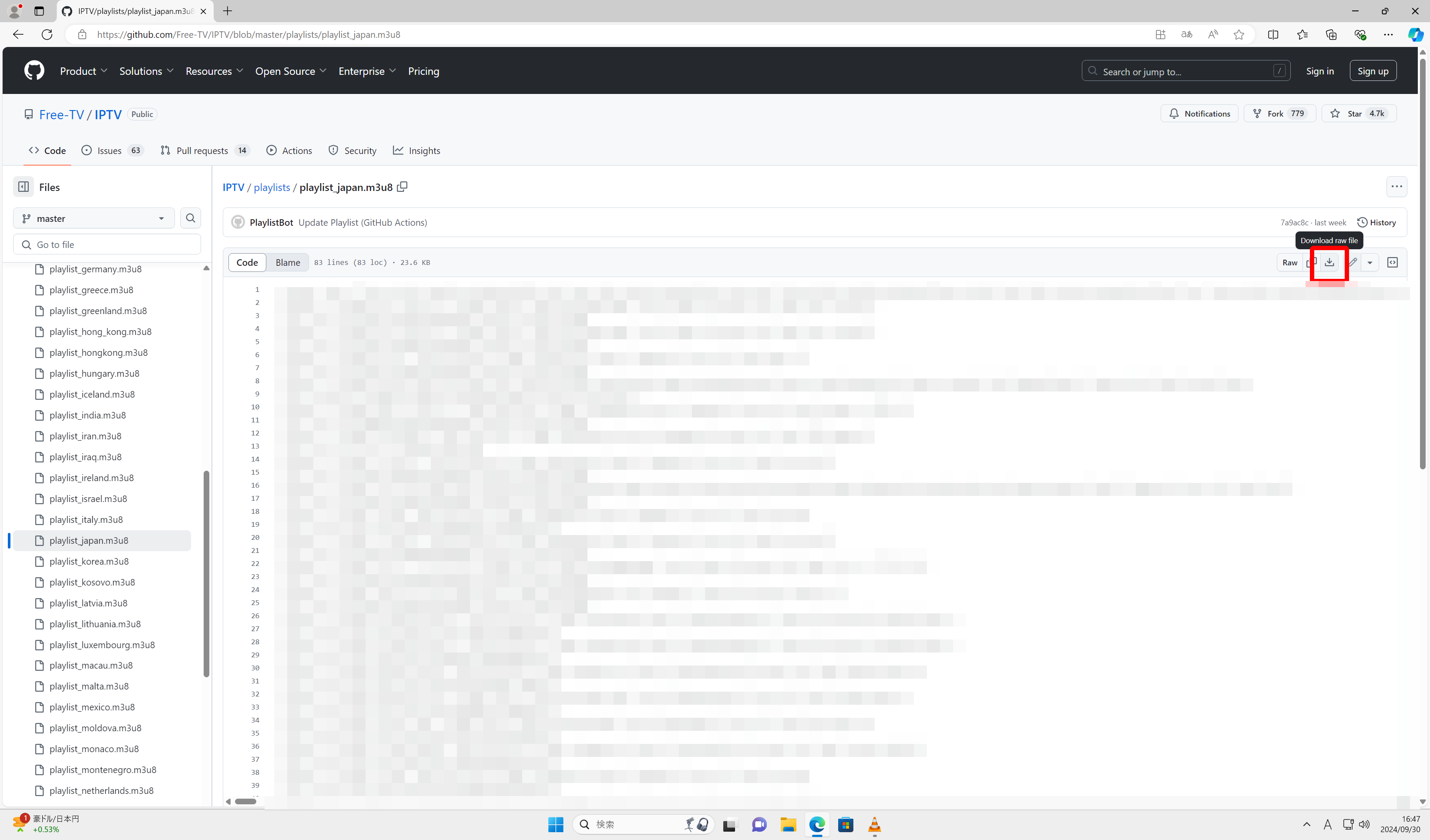Screen dimensions: 1430x840
Task: Expand the Product navigation menu
Action: point(84,71)
